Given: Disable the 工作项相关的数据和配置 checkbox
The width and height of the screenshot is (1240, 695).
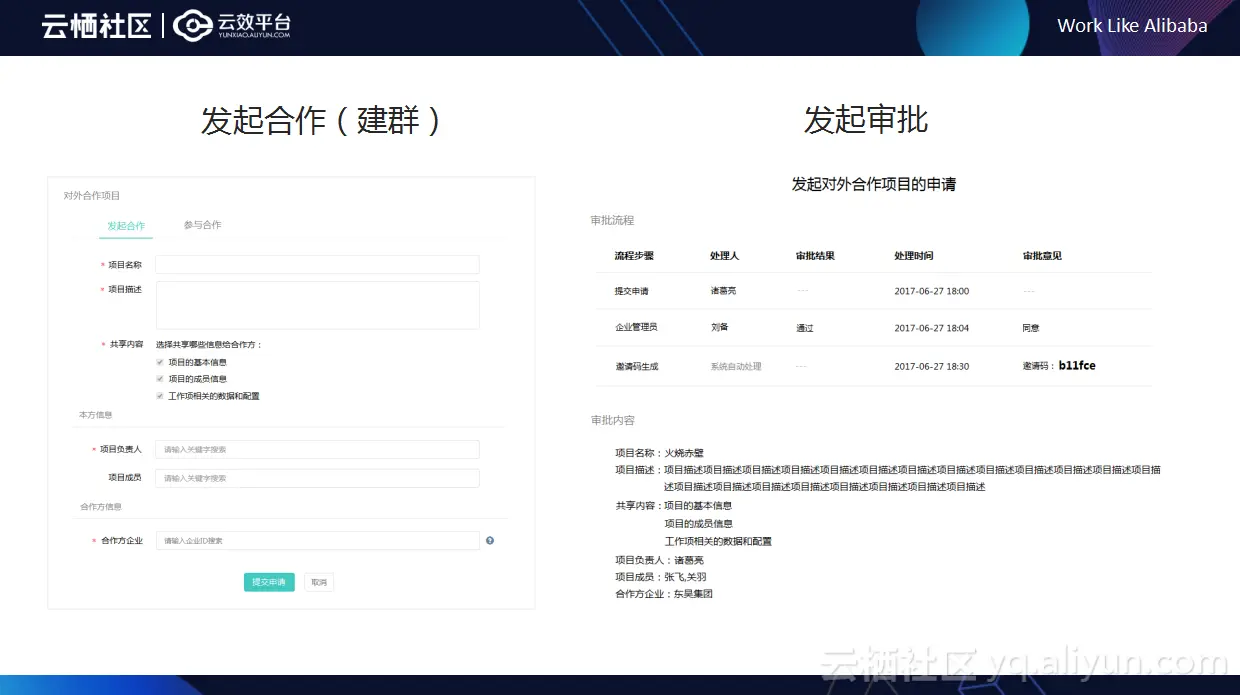Looking at the screenshot, I should tap(159, 396).
